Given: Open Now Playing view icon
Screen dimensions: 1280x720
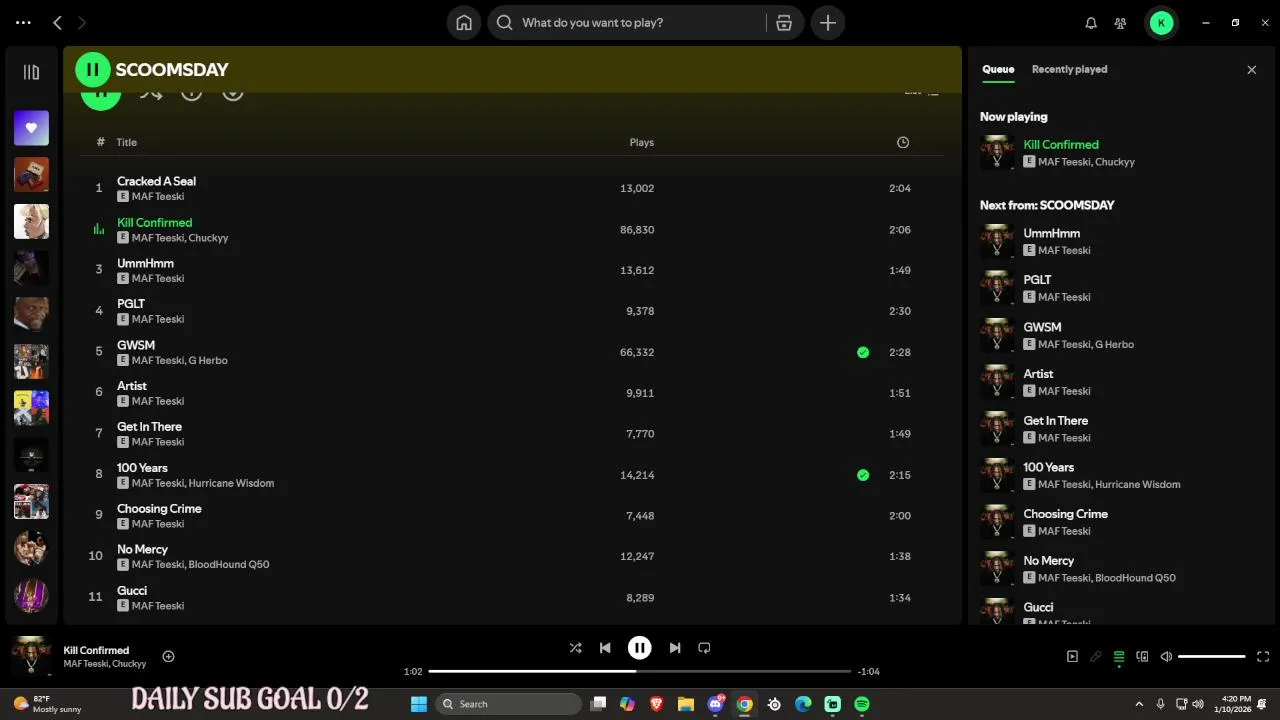Looking at the screenshot, I should pyautogui.click(x=1072, y=657).
